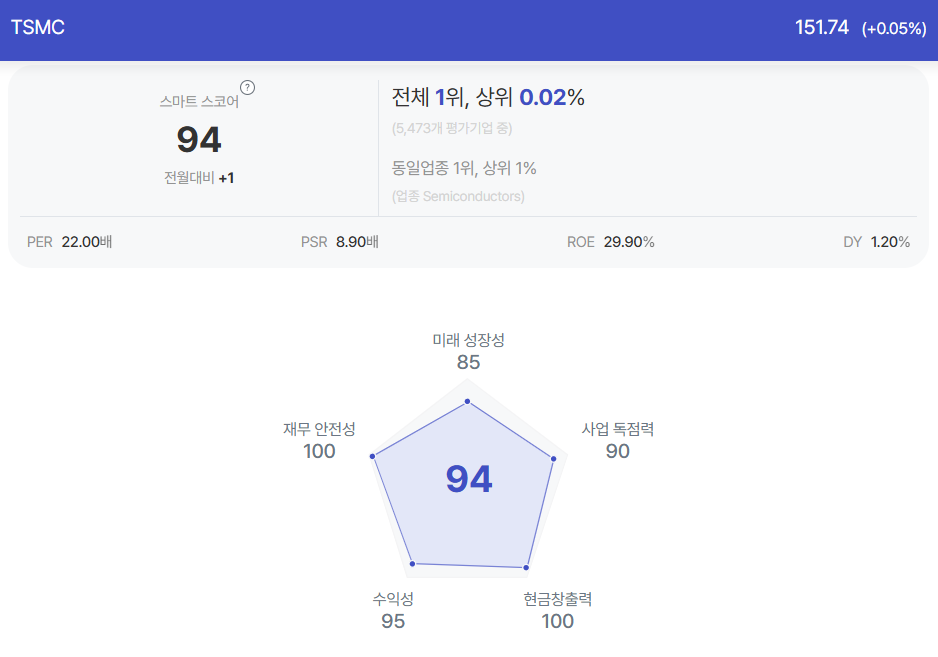Click the 현금창출력 100 radar label
938x657 pixels.
558,611
